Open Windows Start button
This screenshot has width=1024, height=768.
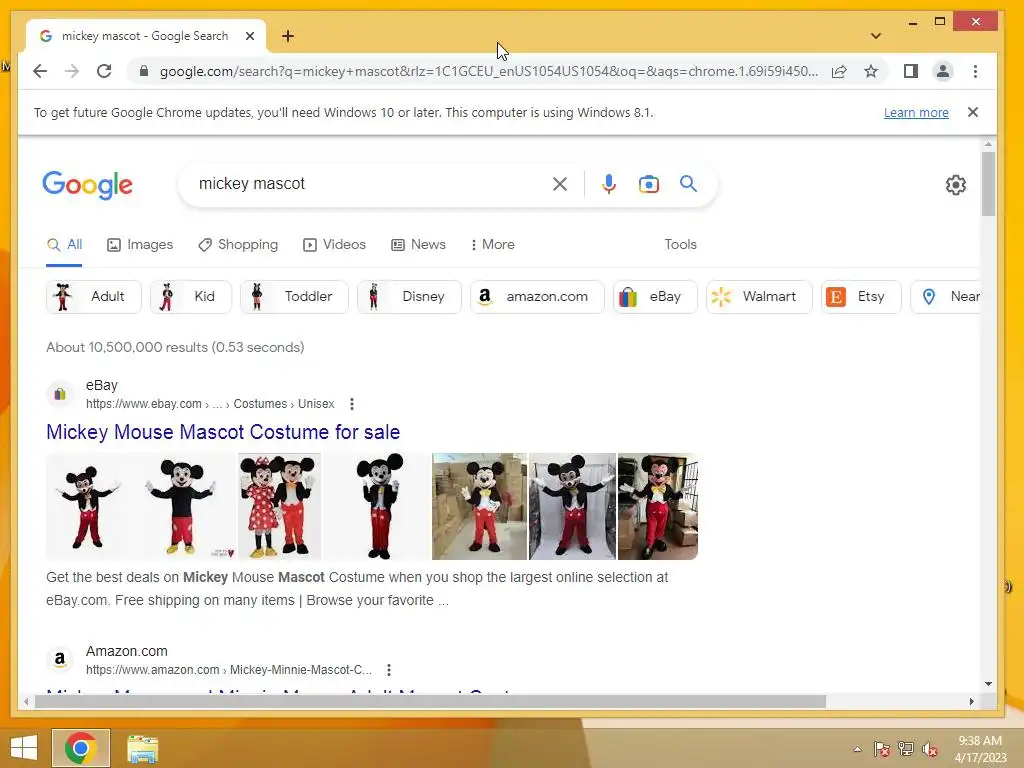click(x=24, y=748)
